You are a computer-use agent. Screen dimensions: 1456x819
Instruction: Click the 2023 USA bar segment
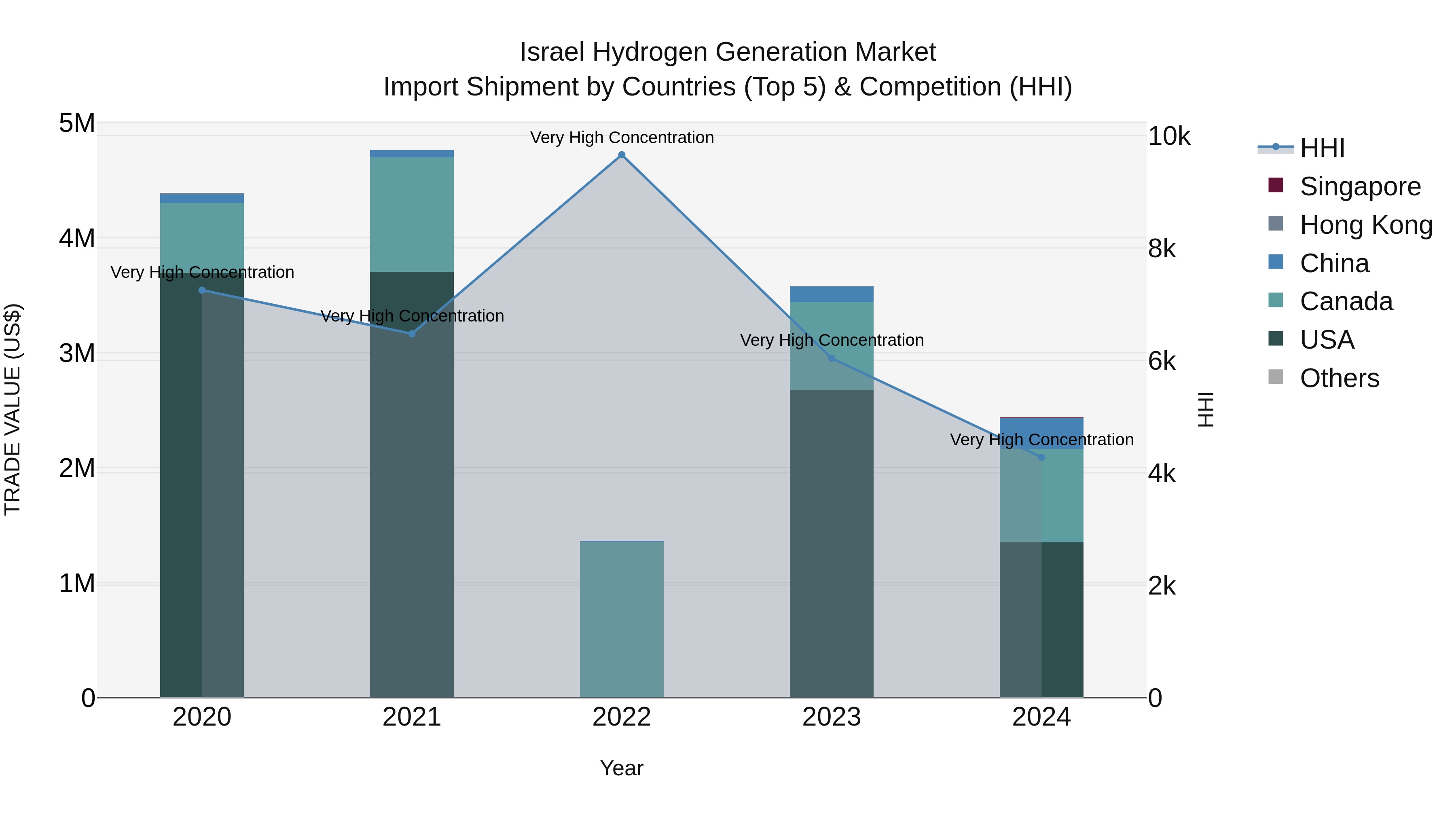tap(832, 544)
